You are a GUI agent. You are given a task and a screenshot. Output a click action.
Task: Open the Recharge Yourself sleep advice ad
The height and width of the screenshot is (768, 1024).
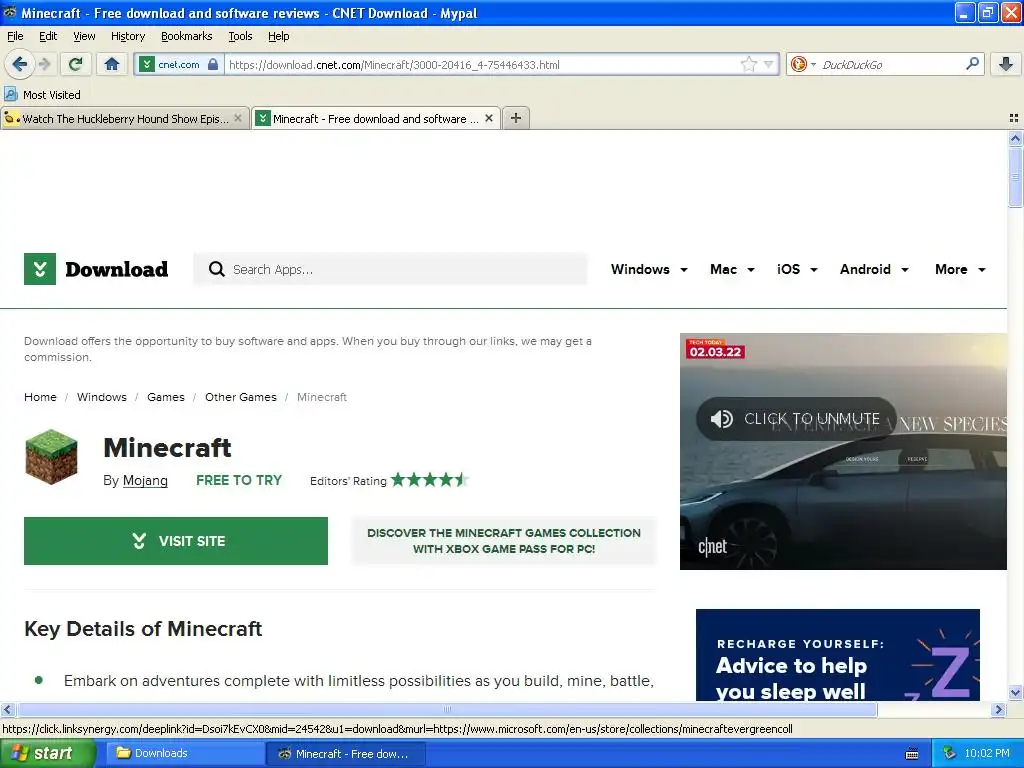837,655
